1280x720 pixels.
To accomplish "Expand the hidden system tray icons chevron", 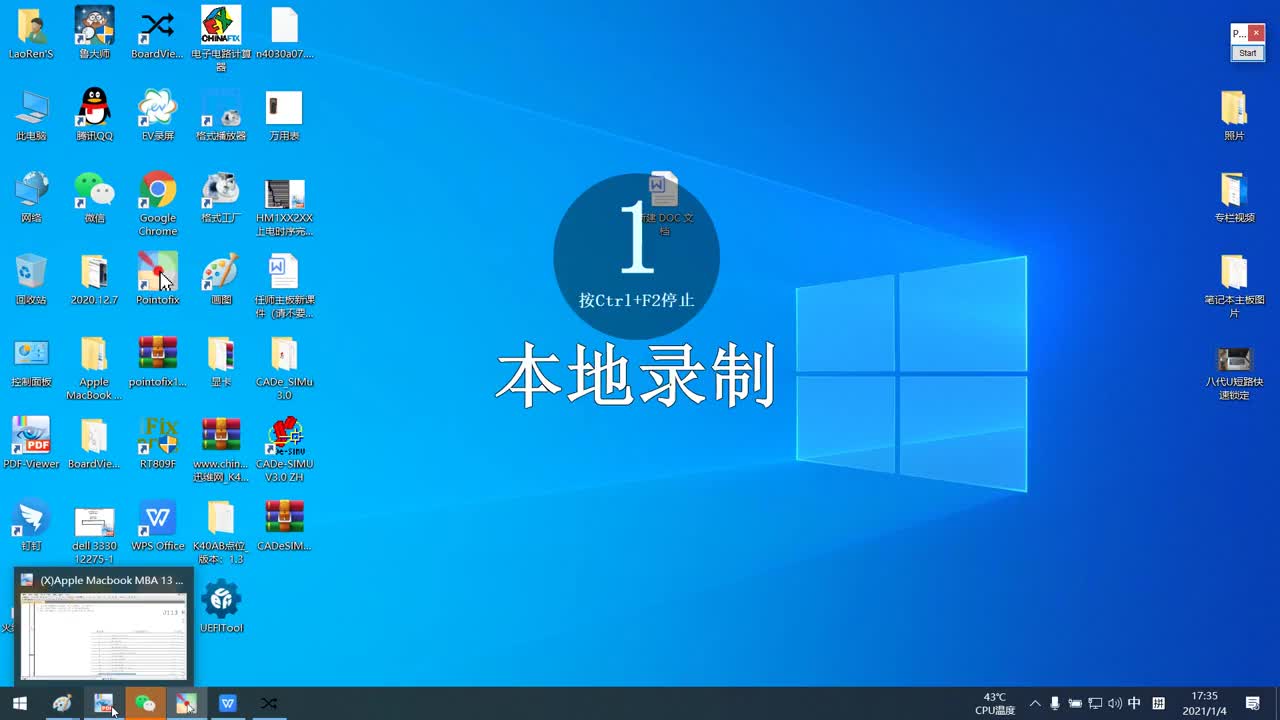I will pyautogui.click(x=1035, y=704).
